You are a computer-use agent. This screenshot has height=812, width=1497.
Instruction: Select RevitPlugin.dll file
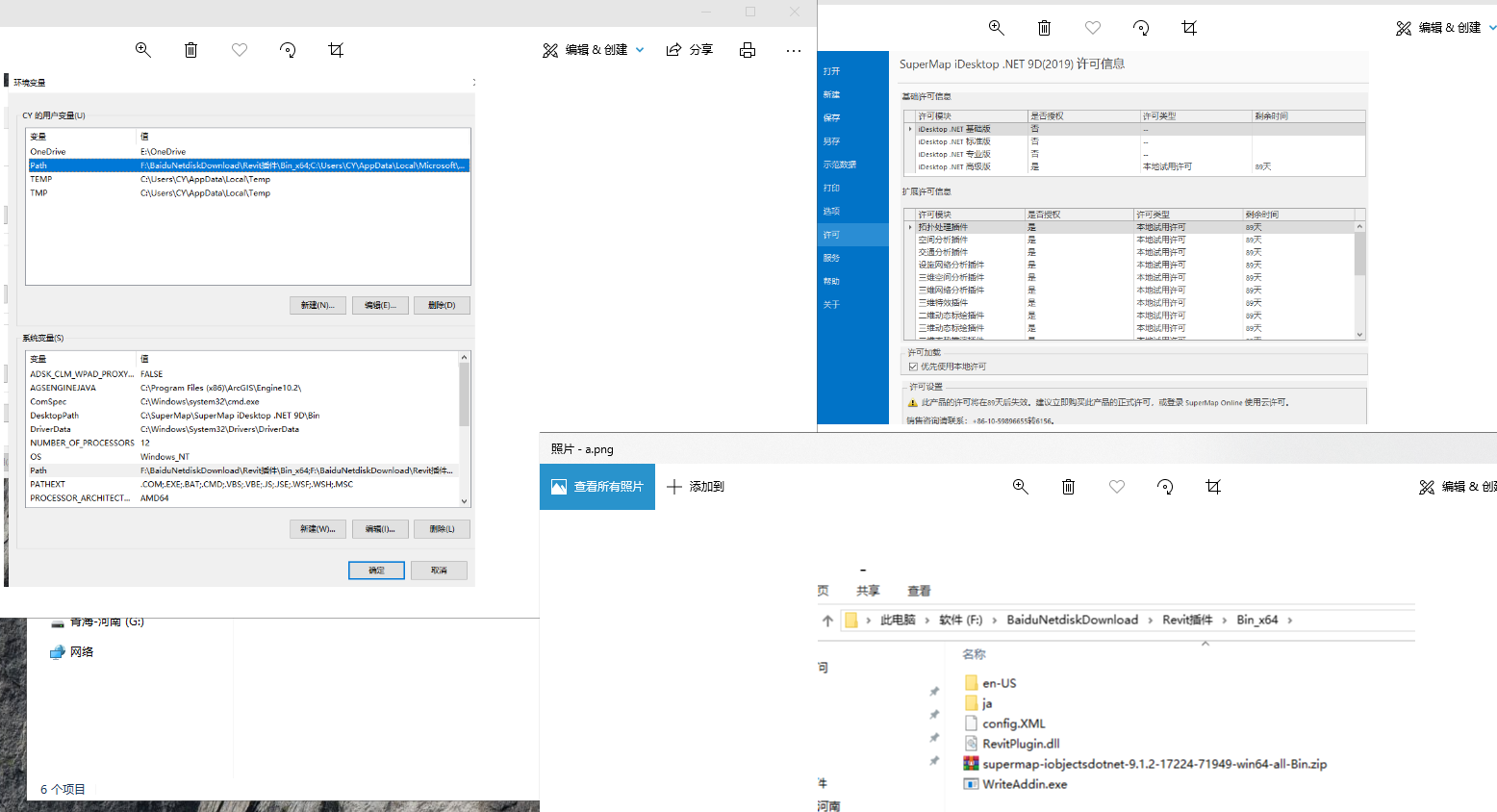pyautogui.click(x=1013, y=744)
